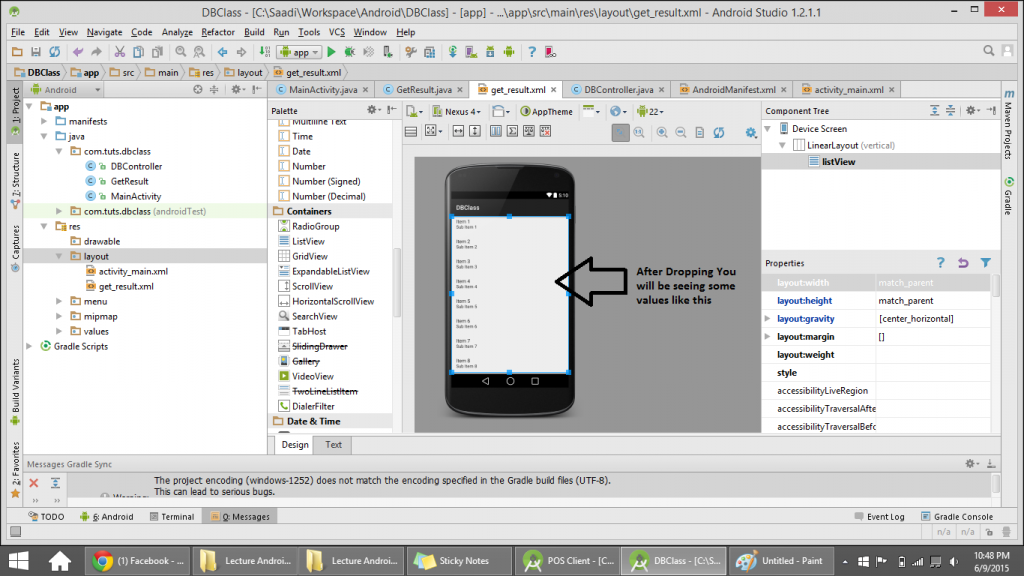This screenshot has height=576, width=1024.
Task: Expand the manifests folder
Action: [44, 121]
